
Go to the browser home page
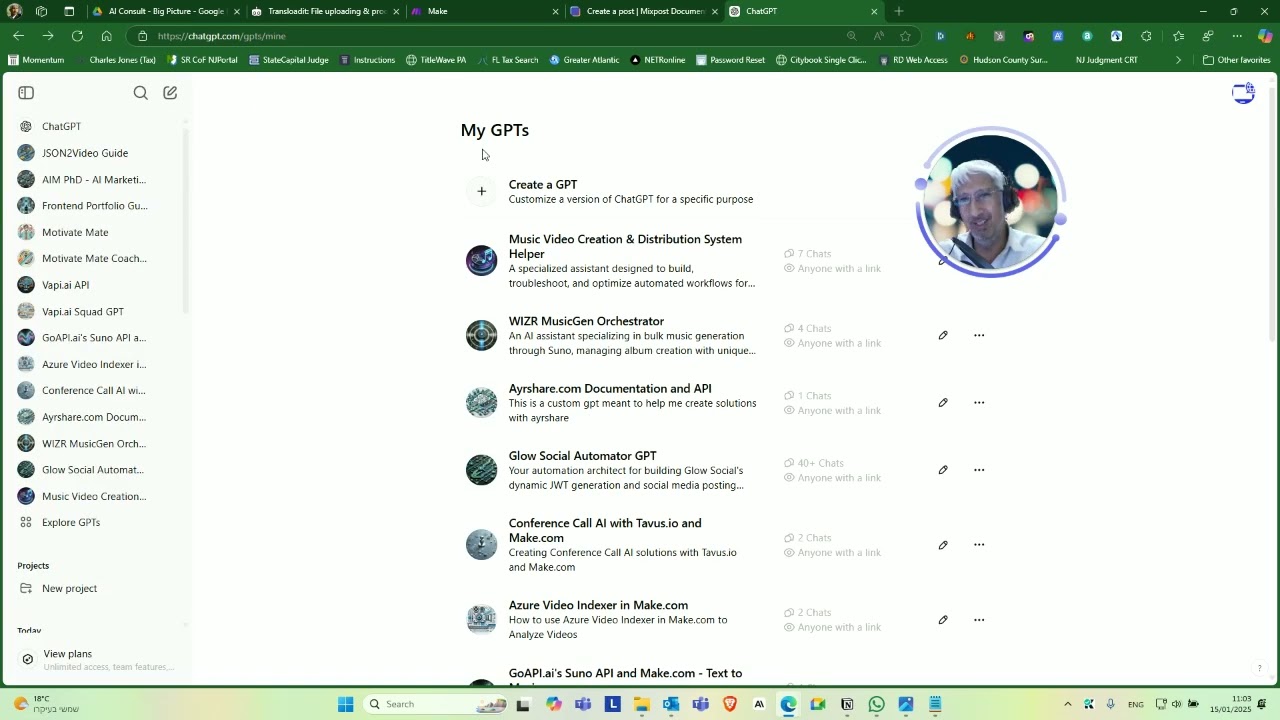click(x=106, y=36)
